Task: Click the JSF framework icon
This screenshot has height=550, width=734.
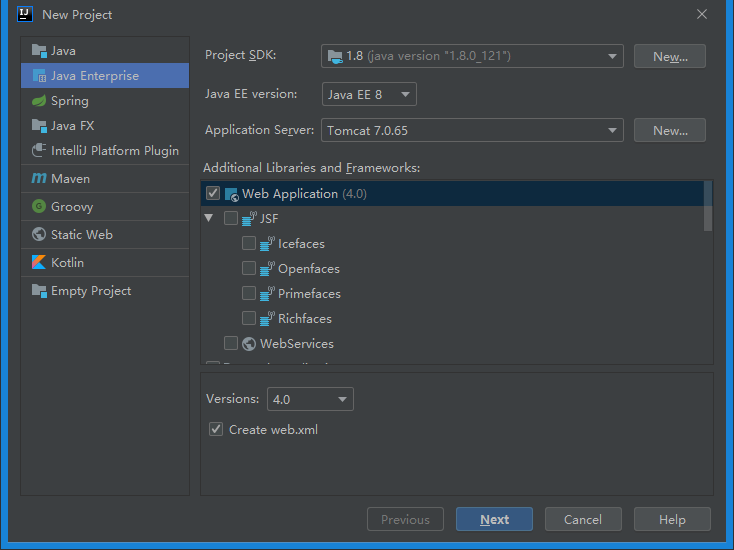Action: (x=250, y=219)
